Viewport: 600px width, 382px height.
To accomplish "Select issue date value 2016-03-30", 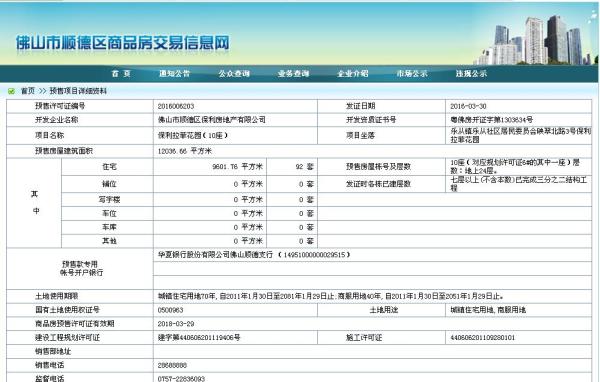I will click(468, 106).
